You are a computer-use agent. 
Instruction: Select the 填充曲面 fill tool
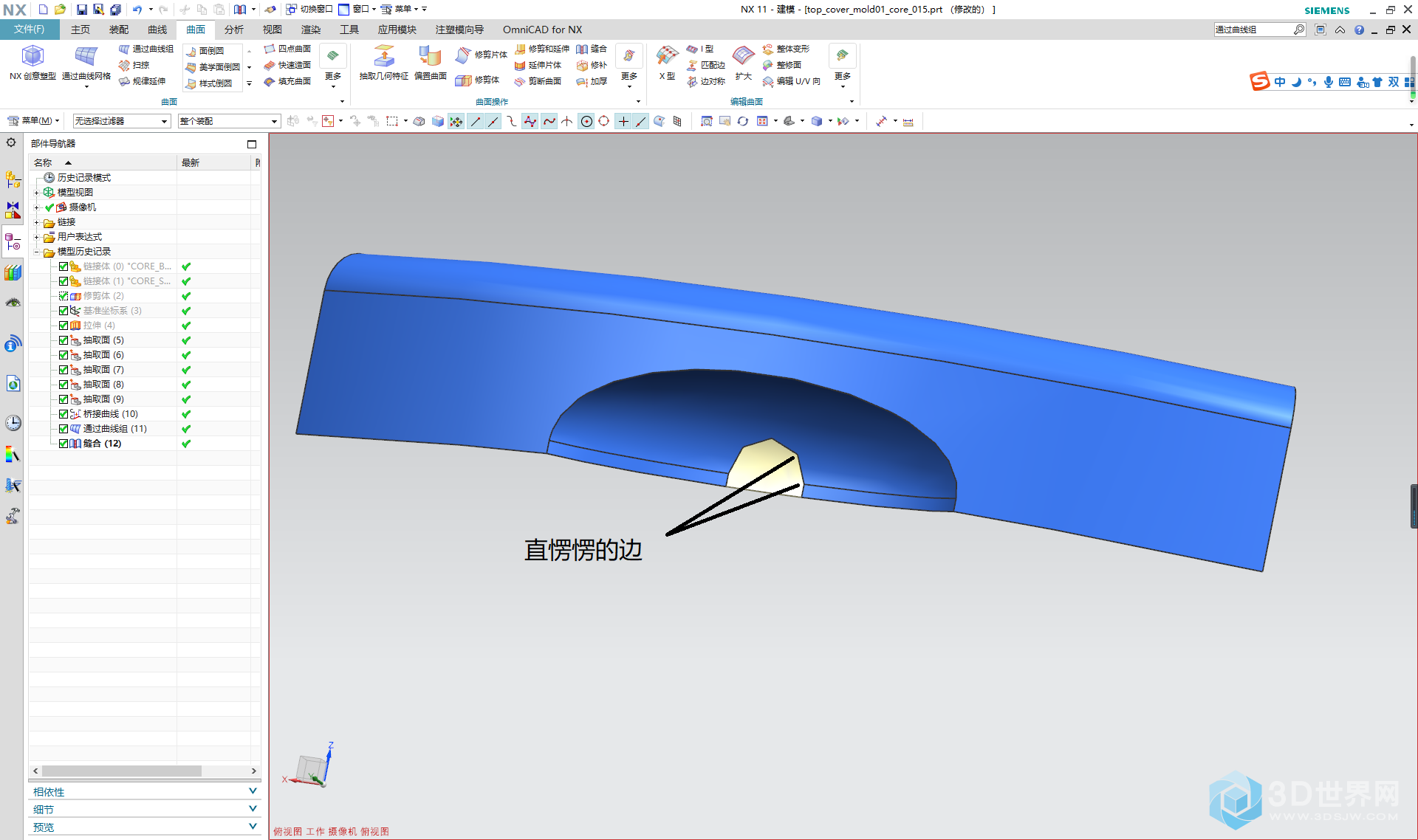(287, 81)
